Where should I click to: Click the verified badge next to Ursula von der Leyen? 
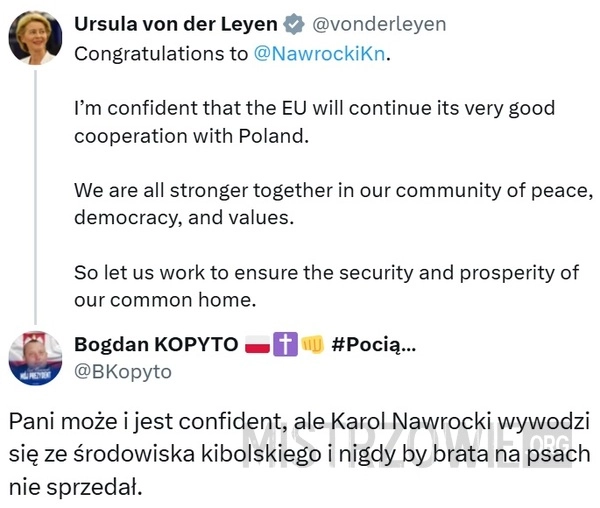(294, 24)
